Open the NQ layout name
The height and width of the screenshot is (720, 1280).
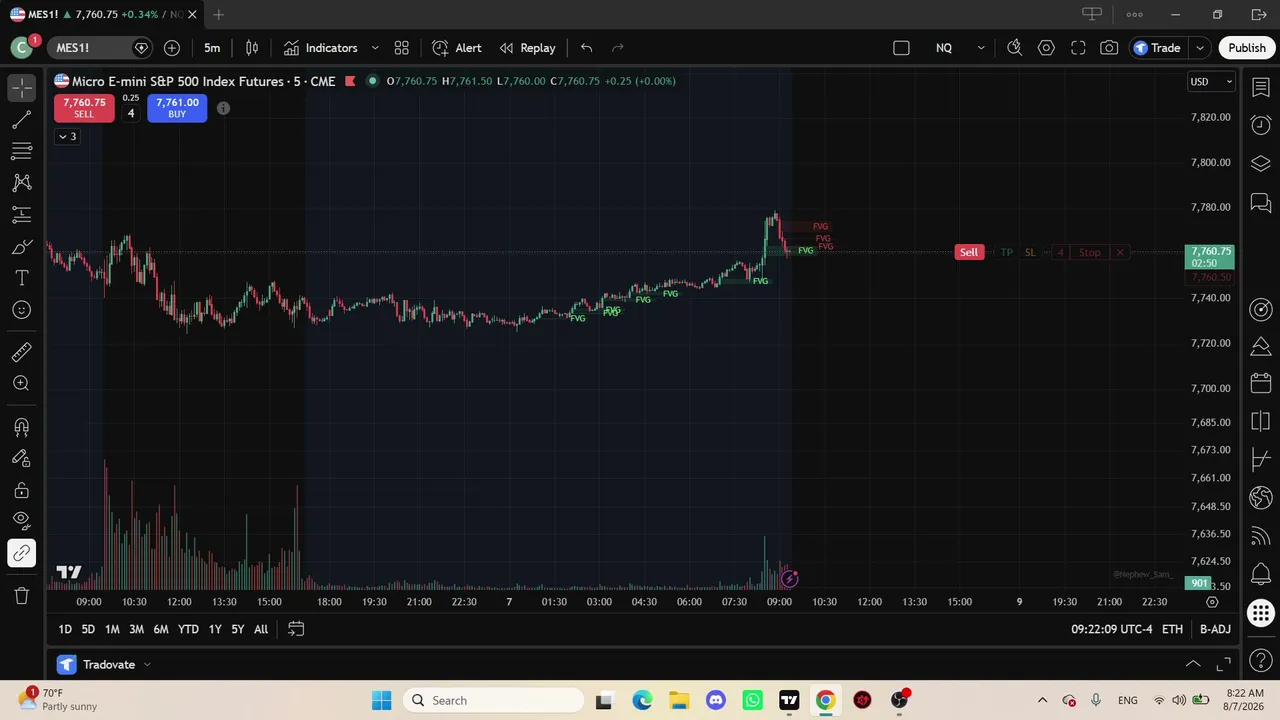coord(944,48)
